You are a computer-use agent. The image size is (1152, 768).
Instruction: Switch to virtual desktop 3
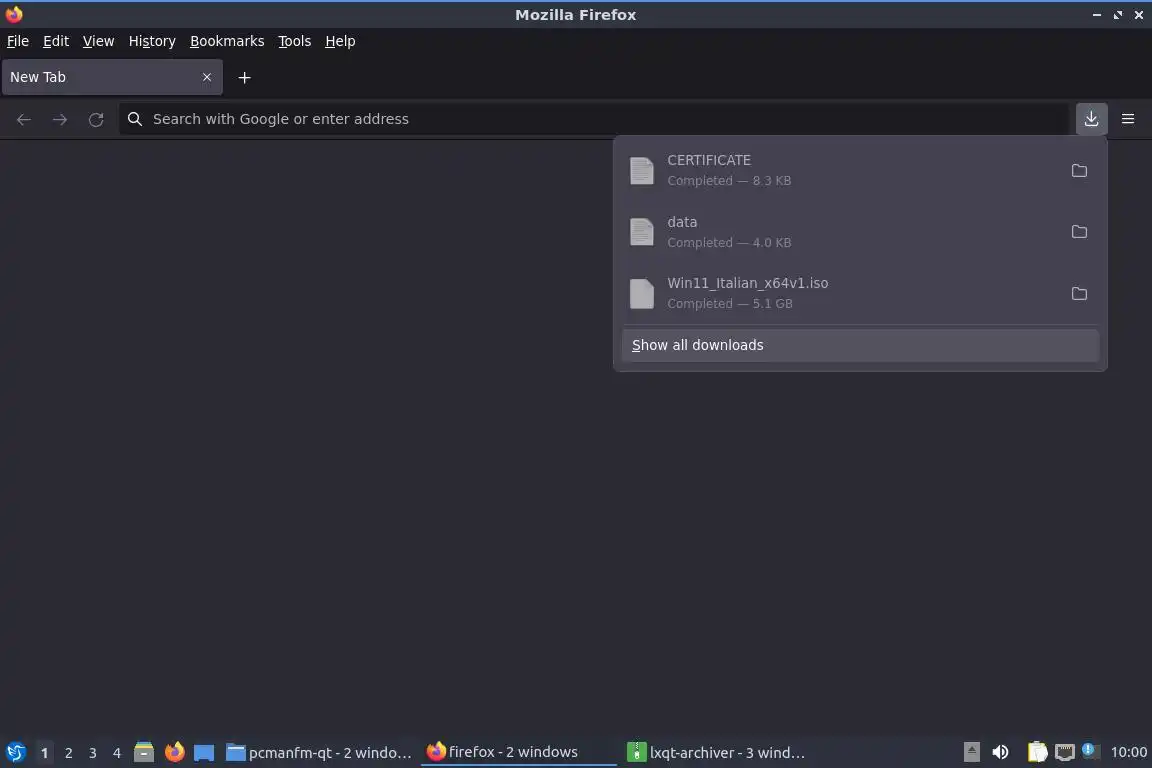click(x=93, y=753)
